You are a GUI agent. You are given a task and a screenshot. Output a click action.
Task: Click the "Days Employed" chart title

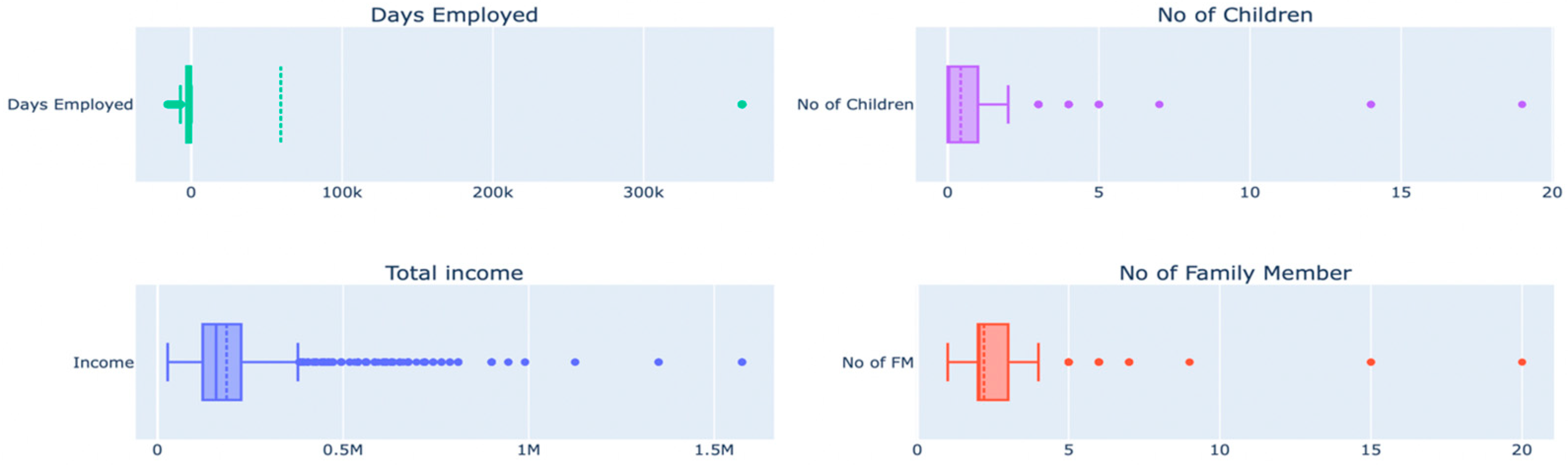coord(454,15)
